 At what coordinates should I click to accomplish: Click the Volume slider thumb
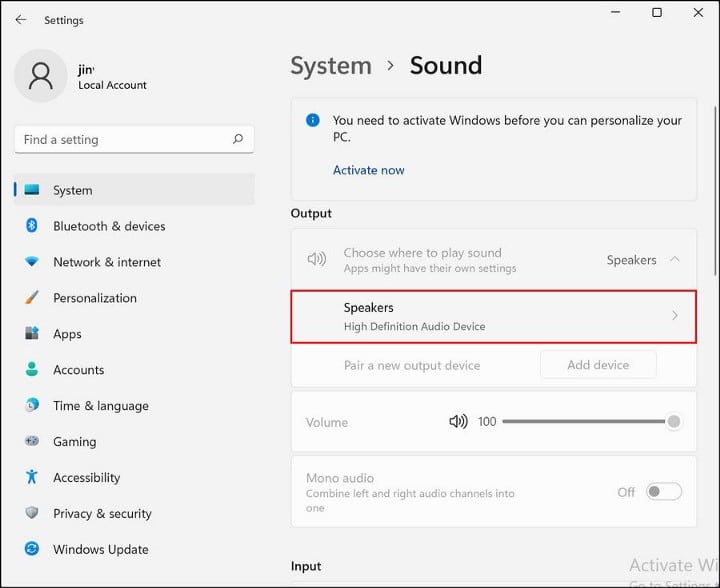pyautogui.click(x=674, y=421)
